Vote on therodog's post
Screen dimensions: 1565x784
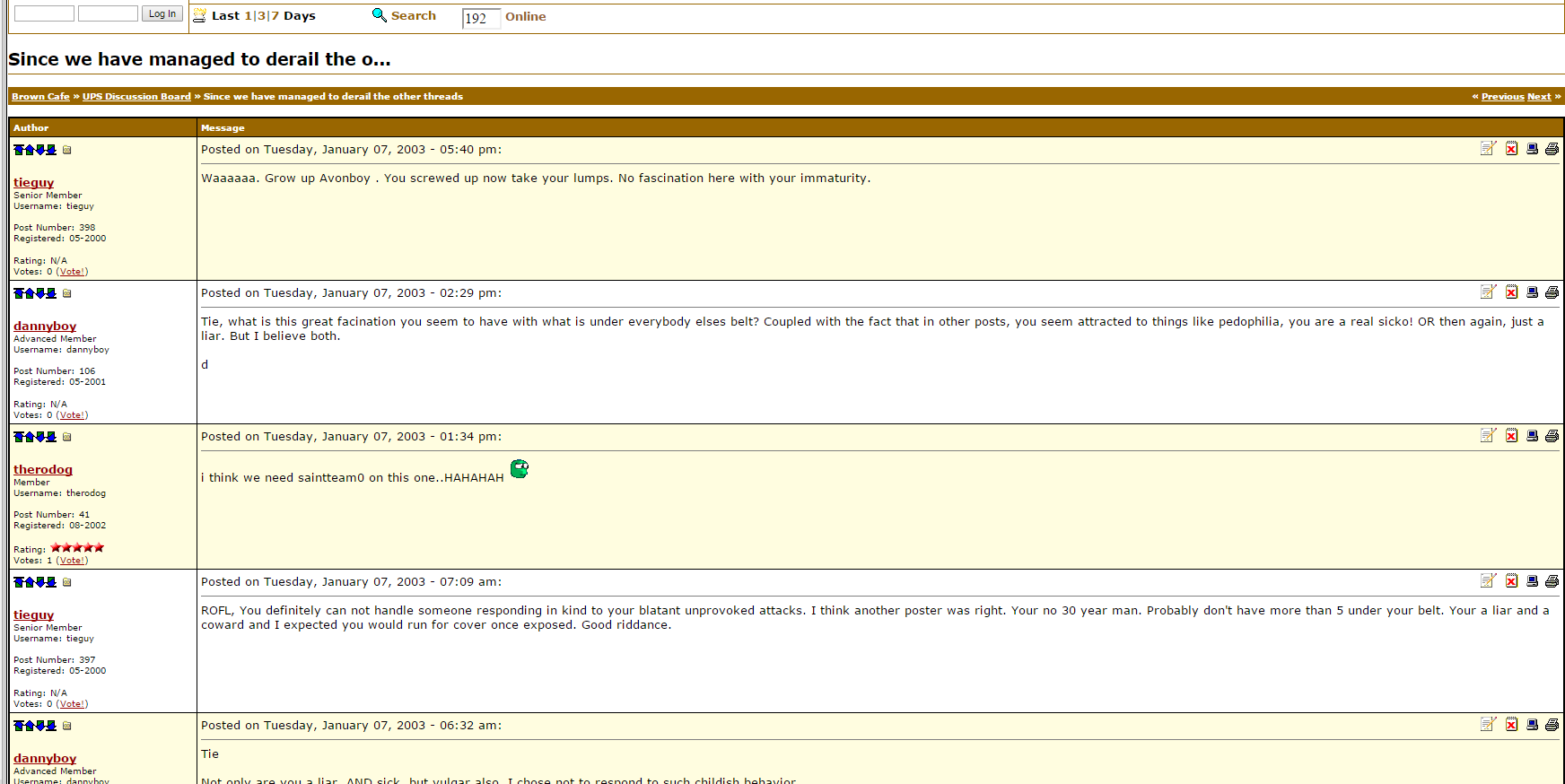(72, 561)
